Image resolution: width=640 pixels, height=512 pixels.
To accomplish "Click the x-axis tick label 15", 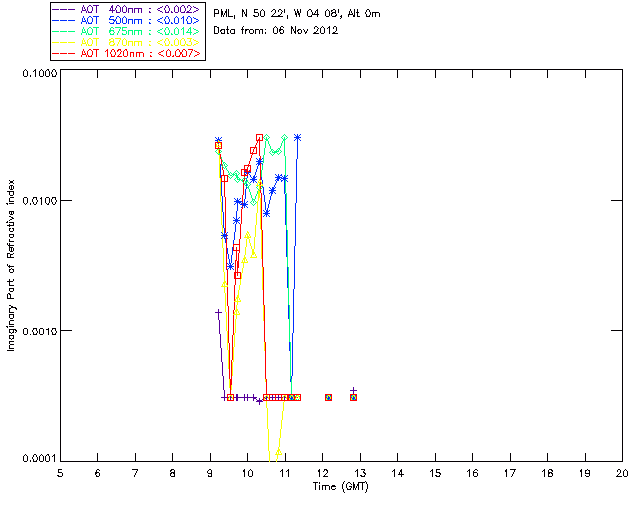I will pyautogui.click(x=434, y=471).
